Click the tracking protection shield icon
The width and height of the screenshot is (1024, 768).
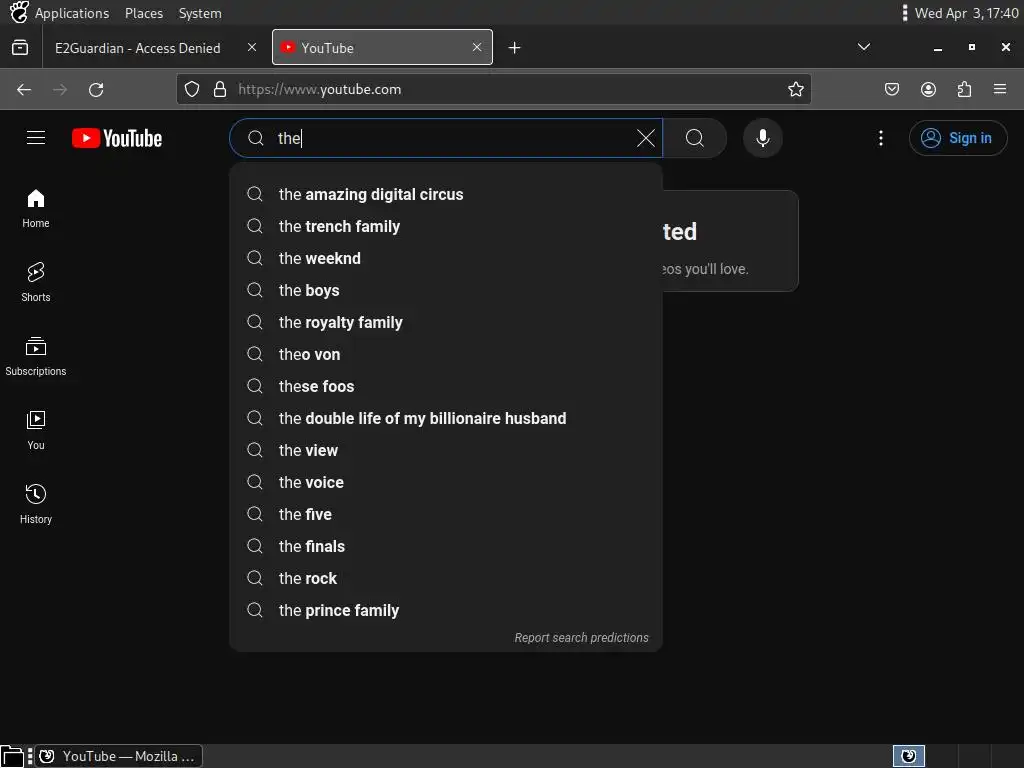(191, 89)
